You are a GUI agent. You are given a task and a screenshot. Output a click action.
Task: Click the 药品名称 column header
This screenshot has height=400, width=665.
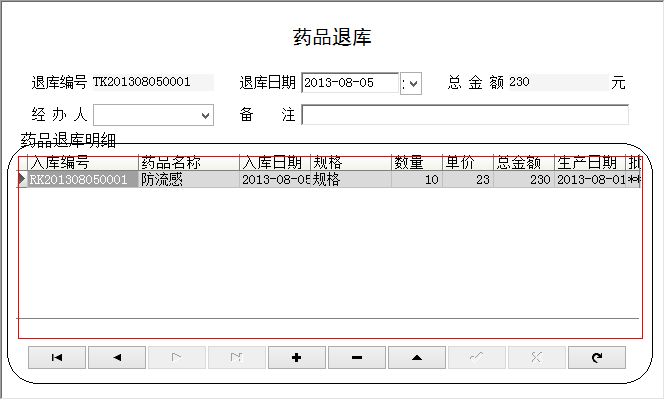tap(189, 162)
